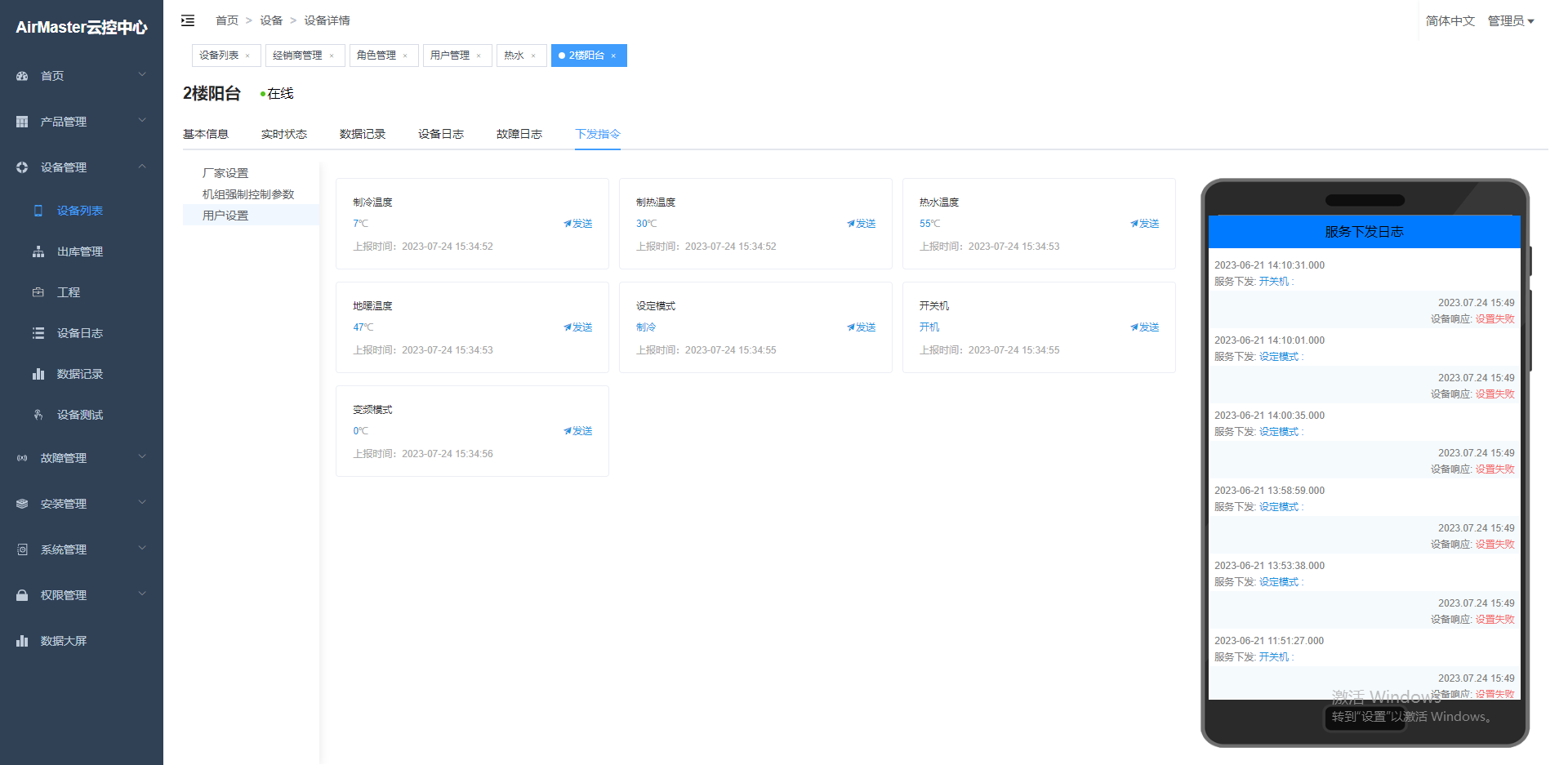Click the 设备日志 list icon

[38, 333]
